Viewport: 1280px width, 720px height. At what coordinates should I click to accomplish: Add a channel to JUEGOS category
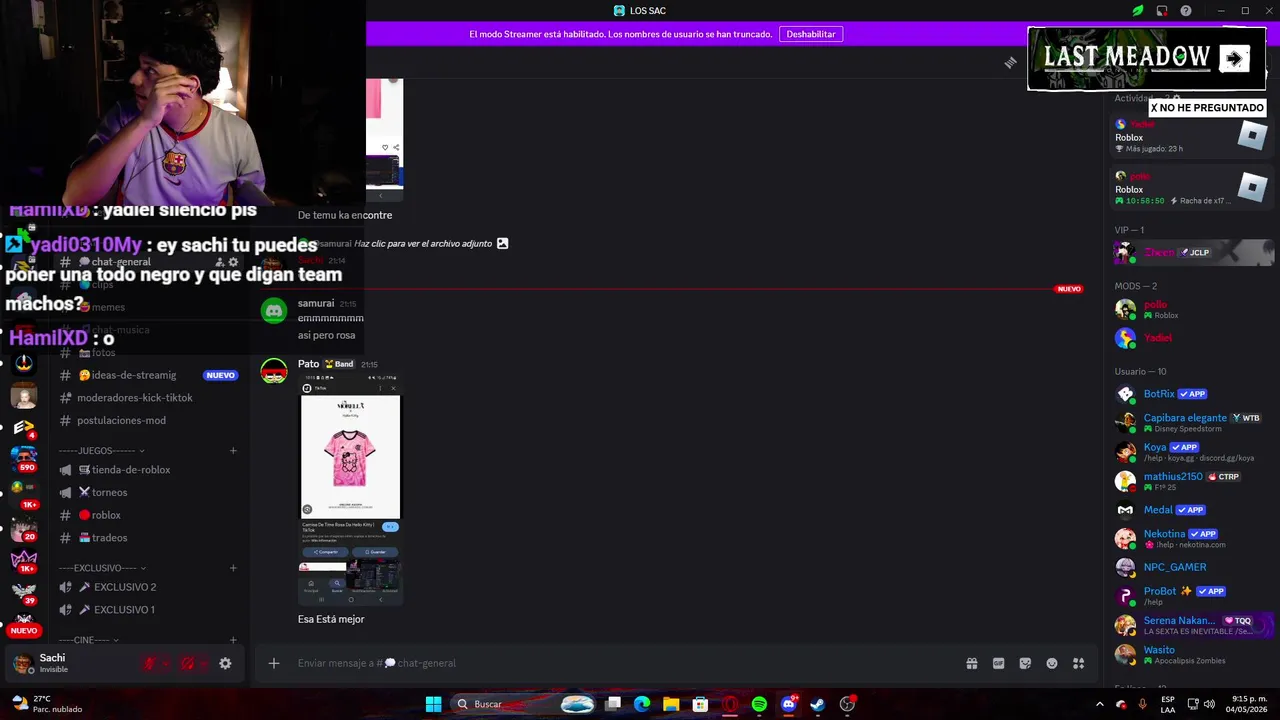click(233, 451)
